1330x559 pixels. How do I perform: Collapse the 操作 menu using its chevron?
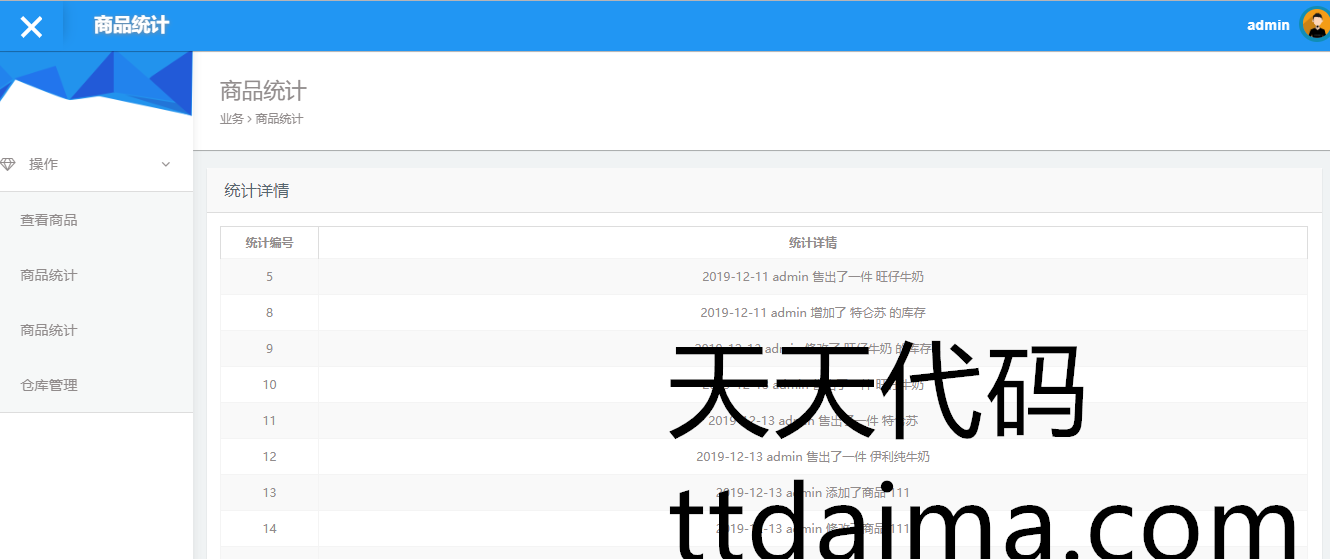[x=166, y=165]
